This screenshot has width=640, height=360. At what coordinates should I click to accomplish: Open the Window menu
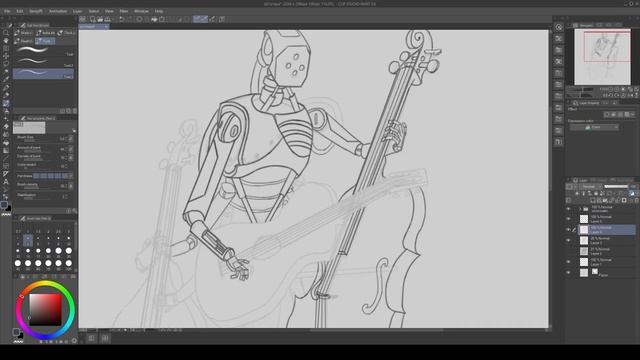[141, 11]
